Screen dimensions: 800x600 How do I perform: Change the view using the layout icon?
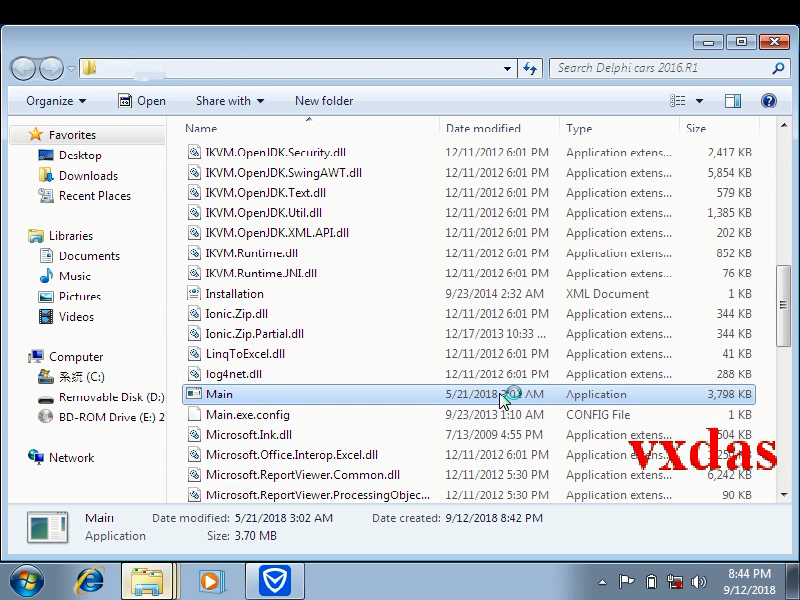click(x=679, y=100)
